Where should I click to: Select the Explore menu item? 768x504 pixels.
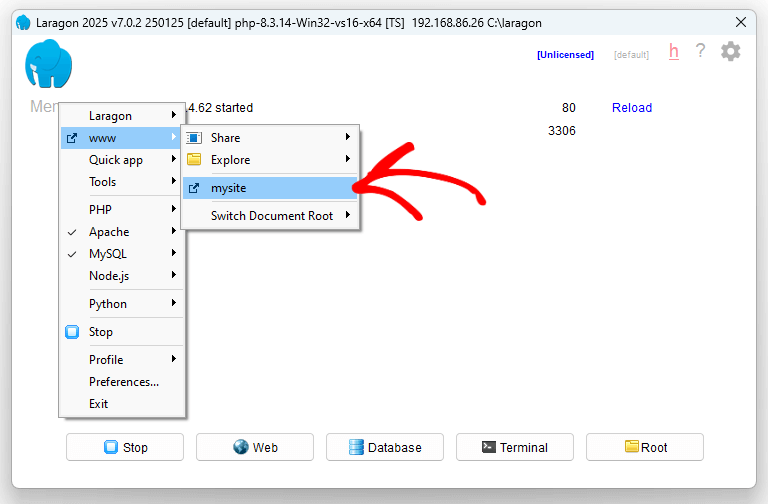(x=270, y=160)
